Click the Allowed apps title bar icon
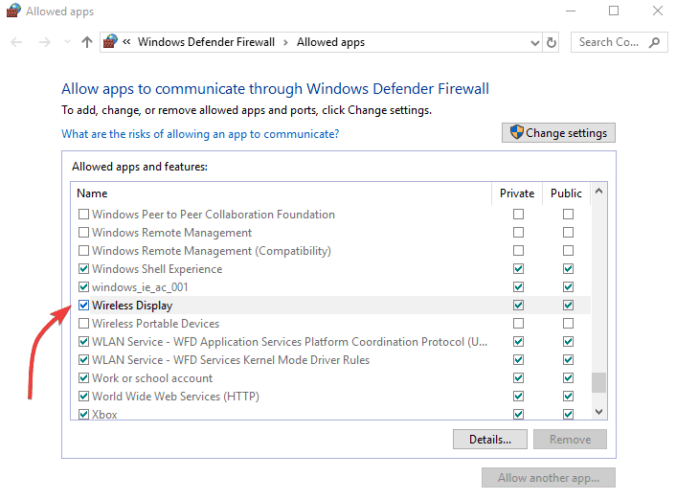Viewport: 676px width, 500px height. pyautogui.click(x=13, y=11)
